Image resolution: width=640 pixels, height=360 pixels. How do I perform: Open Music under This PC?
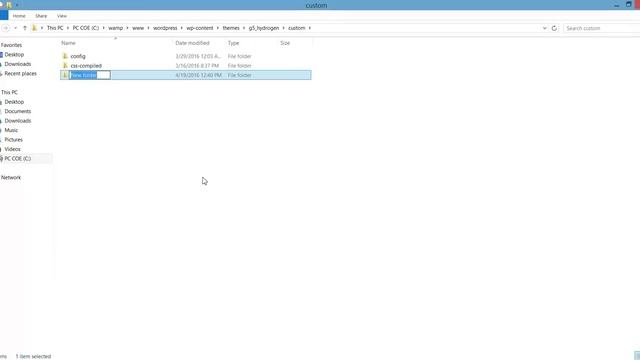11,130
